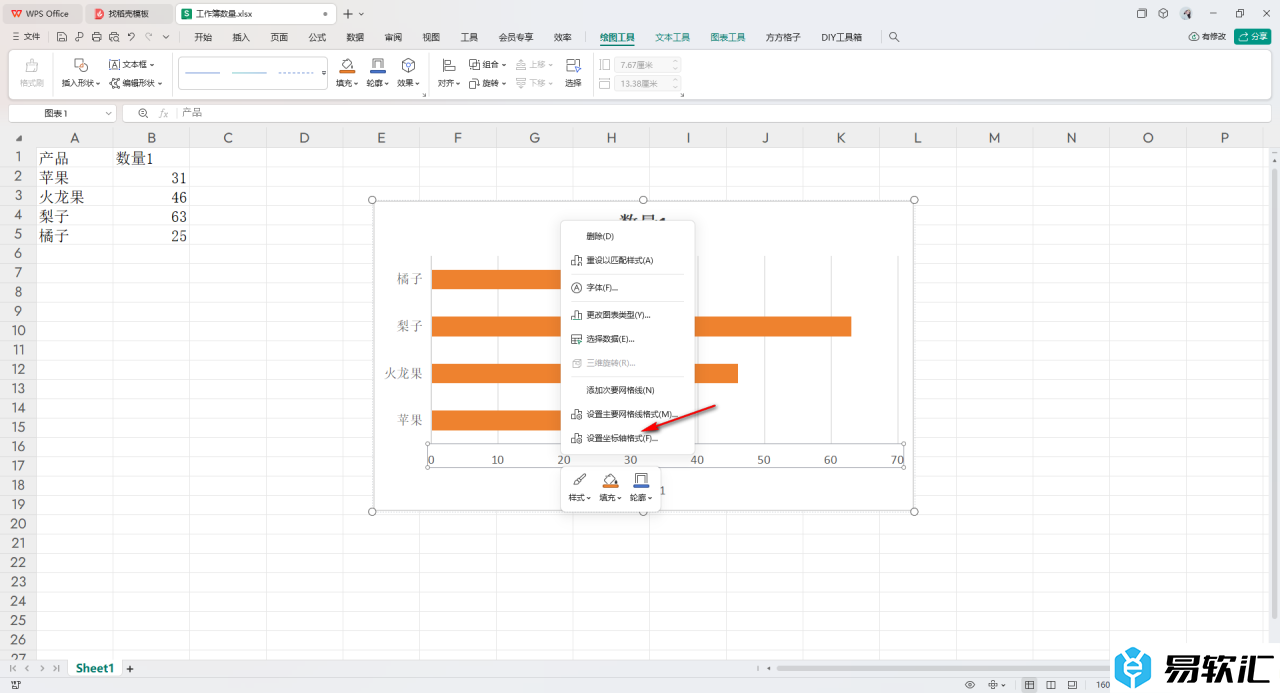Image resolution: width=1280 pixels, height=693 pixels.
Task: Switch to the Data (数据) ribbon tab
Action: [355, 37]
